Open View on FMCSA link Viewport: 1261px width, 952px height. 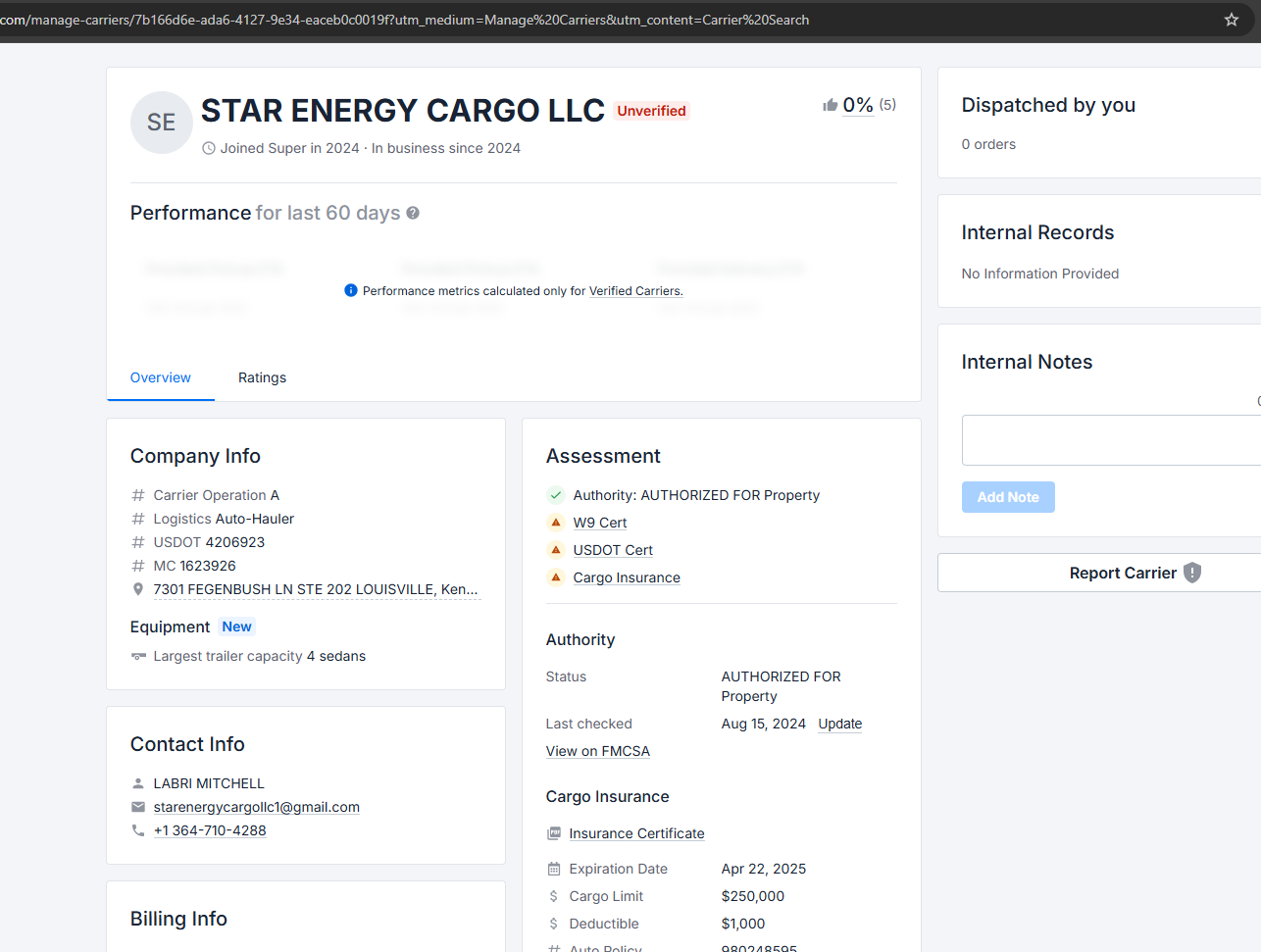pos(598,751)
